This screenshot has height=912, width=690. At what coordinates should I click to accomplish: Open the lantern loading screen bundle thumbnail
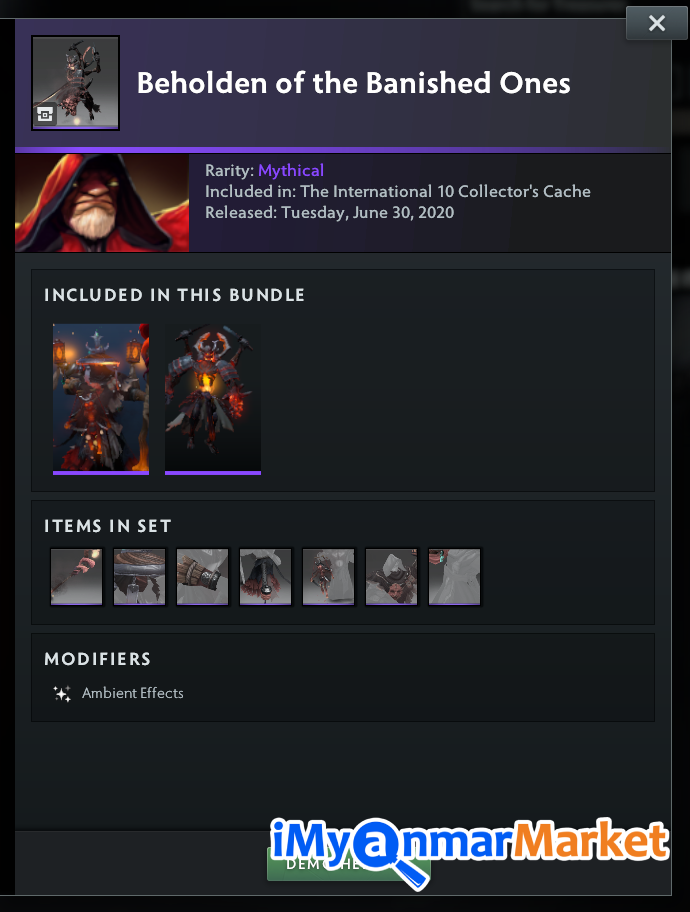pyautogui.click(x=101, y=399)
